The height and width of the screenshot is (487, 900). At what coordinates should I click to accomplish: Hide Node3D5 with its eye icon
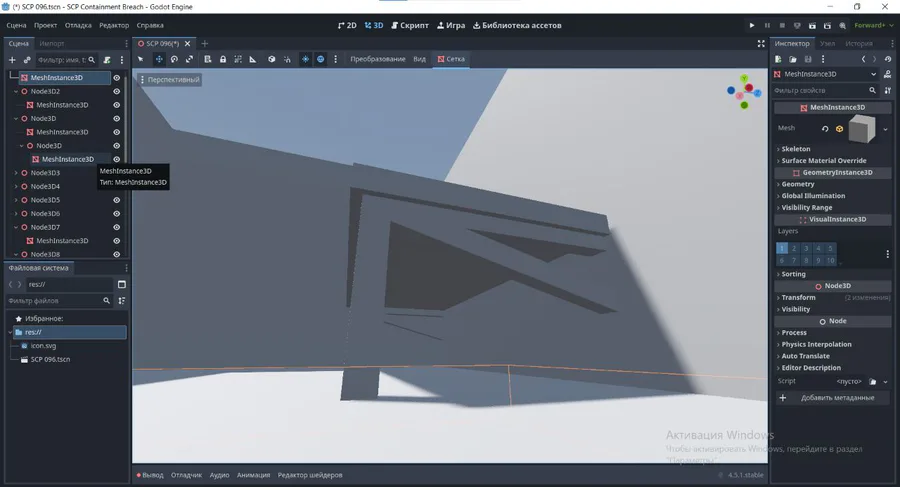[117, 200]
